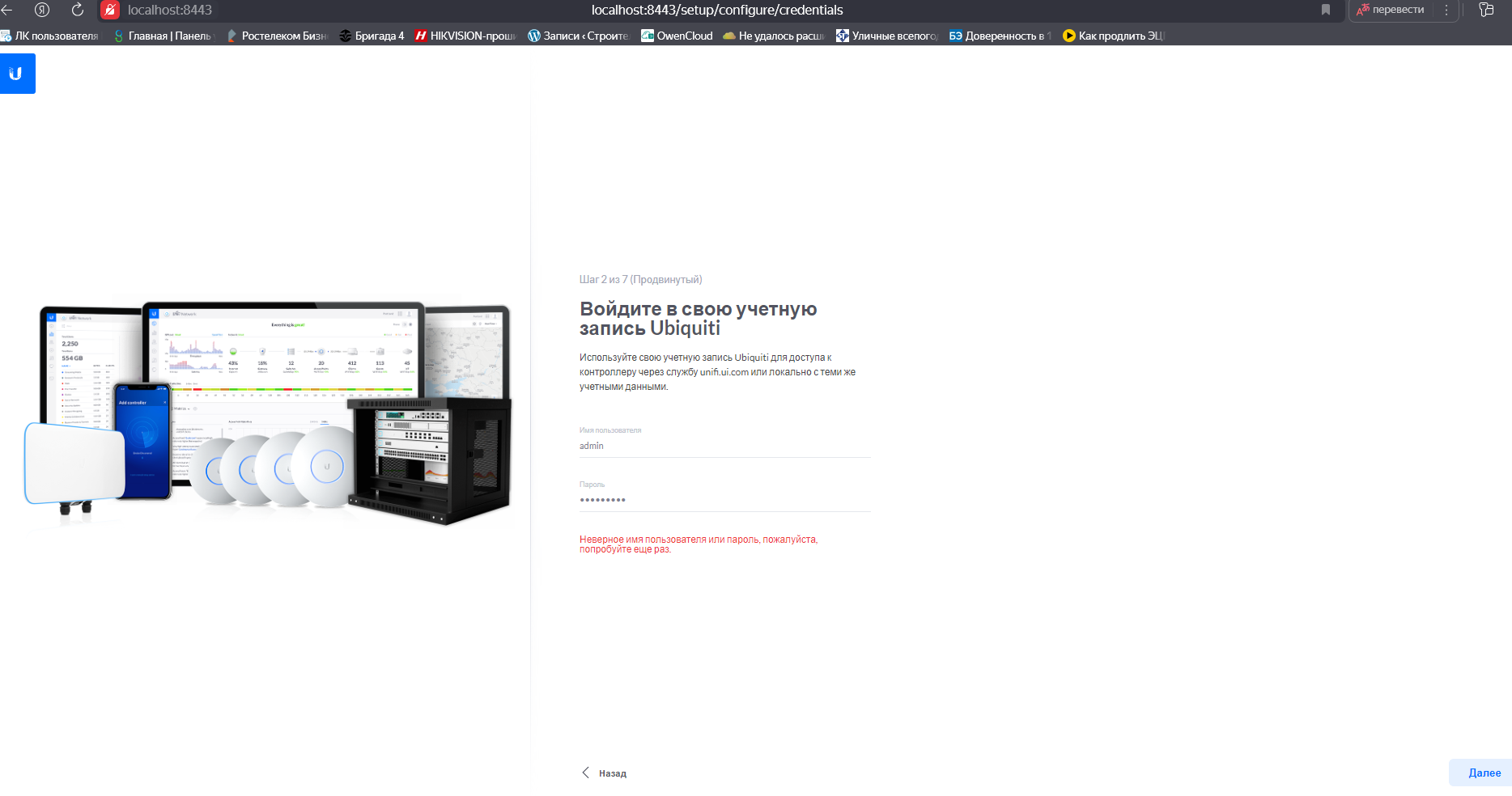1512x796 pixels.
Task: Open the OwenCloud bookmark
Action: click(x=677, y=36)
